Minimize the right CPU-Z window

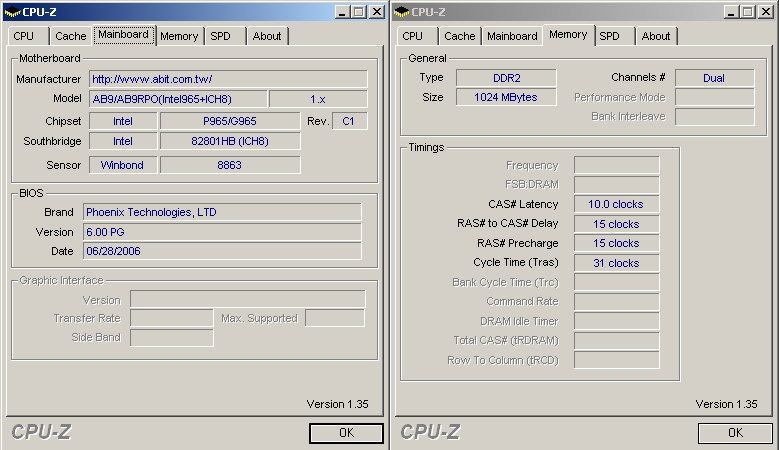tap(730, 12)
